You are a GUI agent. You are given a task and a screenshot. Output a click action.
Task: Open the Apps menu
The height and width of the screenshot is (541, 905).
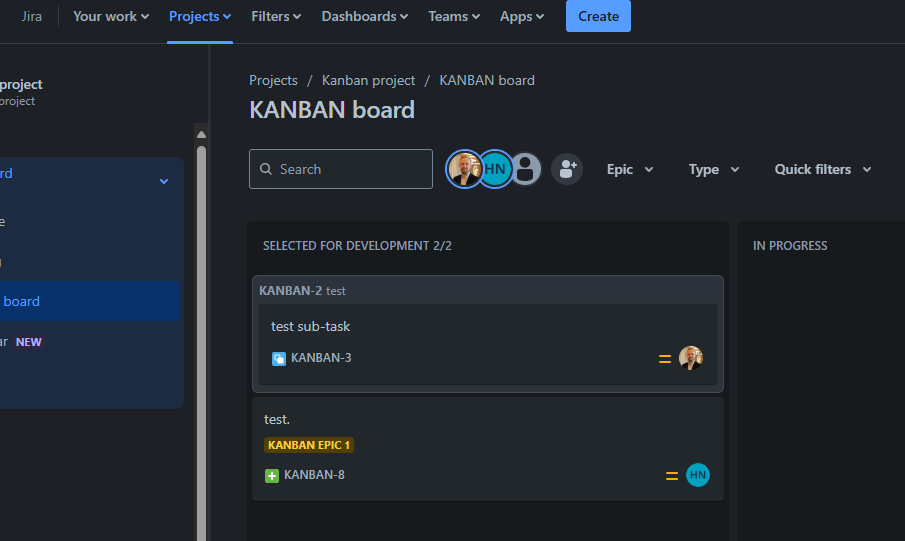click(x=522, y=16)
